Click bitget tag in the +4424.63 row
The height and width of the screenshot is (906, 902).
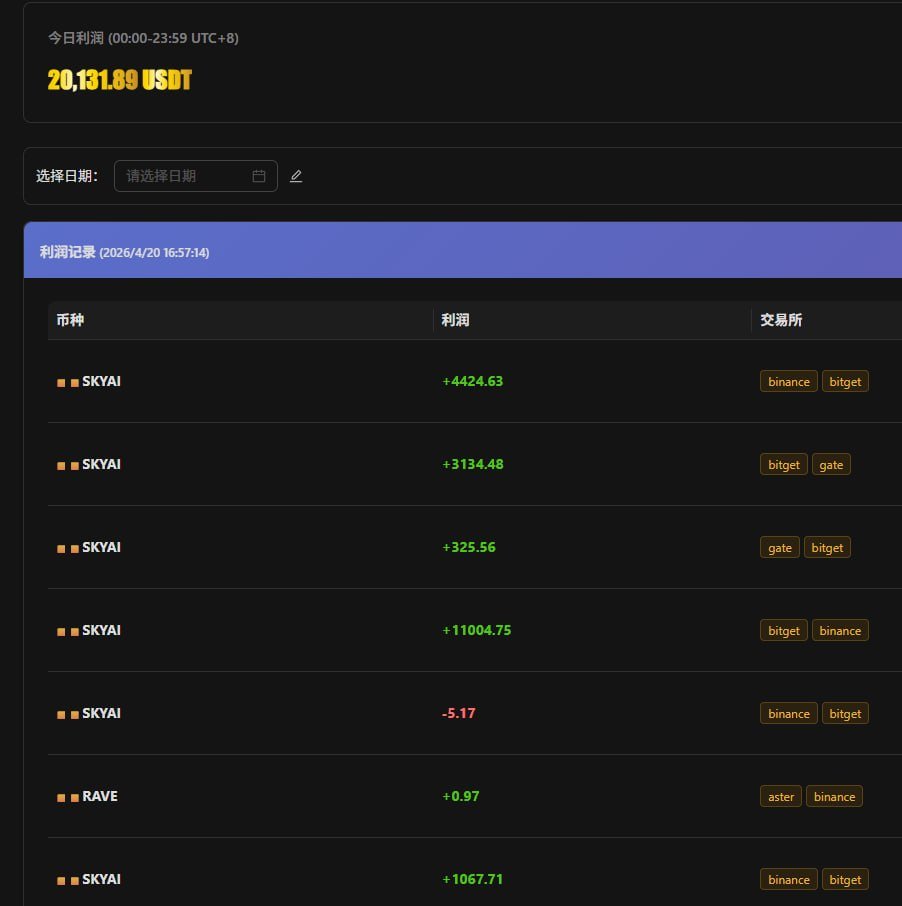coord(845,381)
